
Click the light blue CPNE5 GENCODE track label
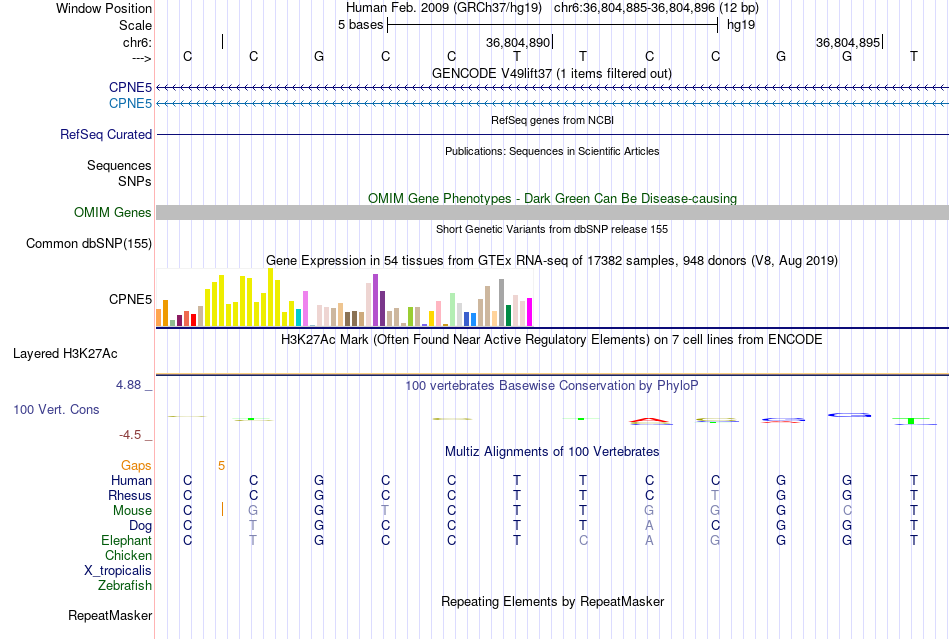[130, 103]
